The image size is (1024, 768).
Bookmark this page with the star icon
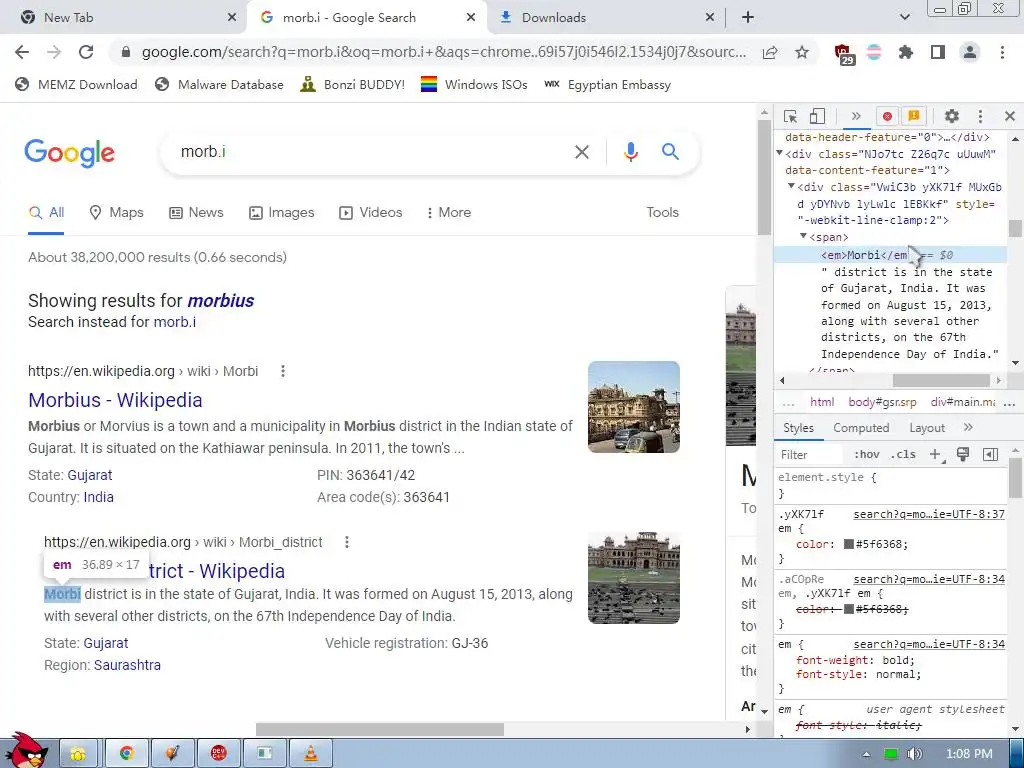(x=802, y=52)
